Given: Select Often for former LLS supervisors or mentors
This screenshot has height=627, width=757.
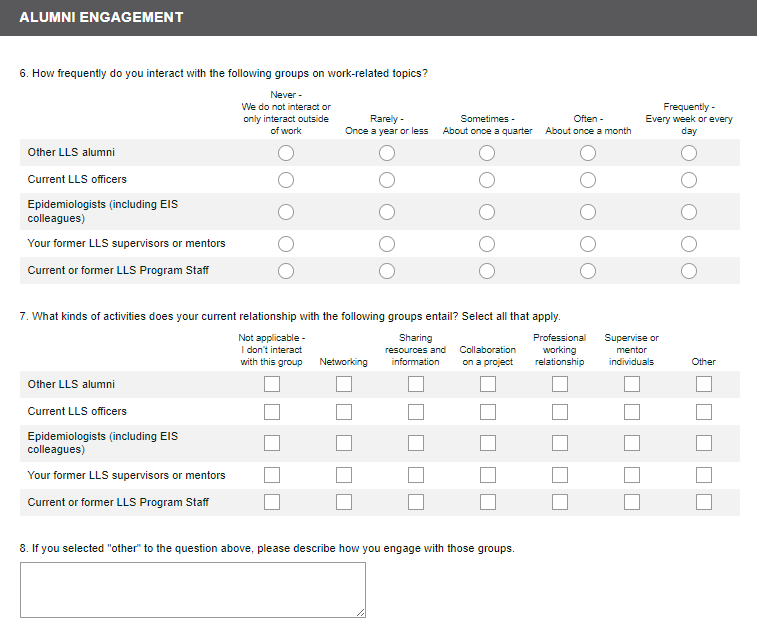Looking at the screenshot, I should [588, 244].
